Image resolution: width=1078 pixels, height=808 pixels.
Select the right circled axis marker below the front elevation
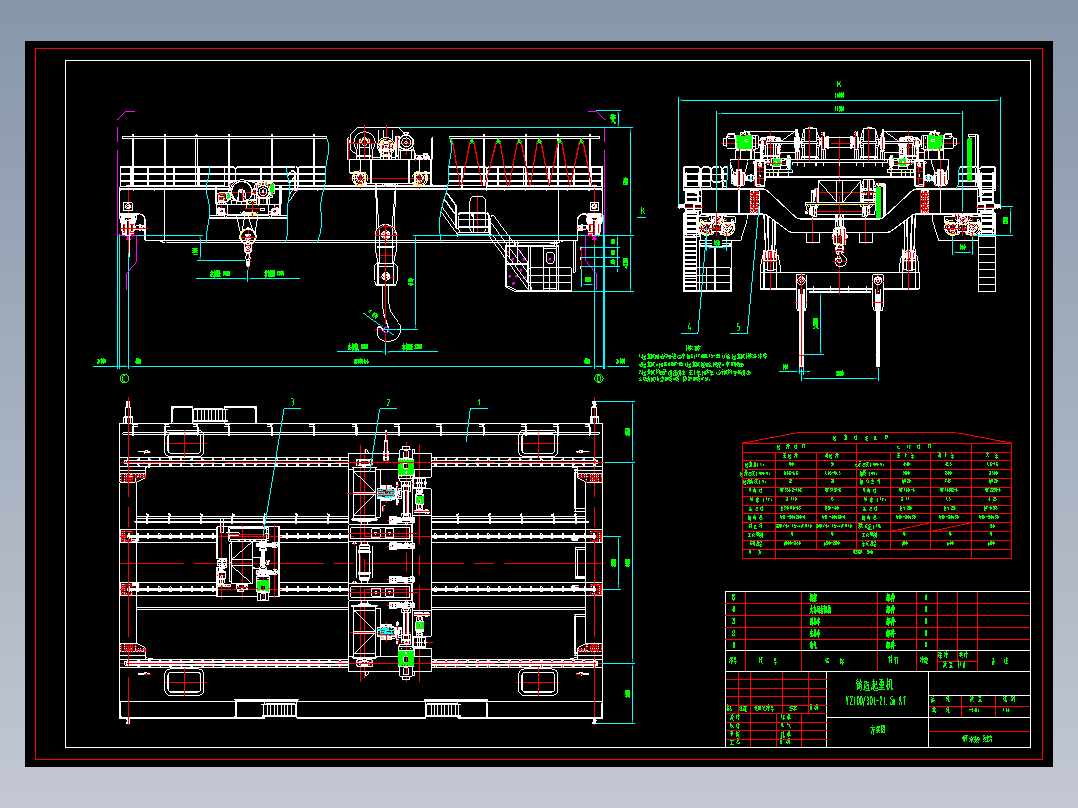(599, 379)
